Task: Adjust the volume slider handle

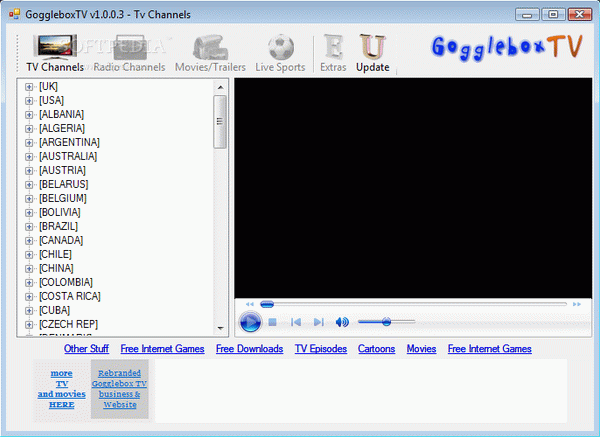Action: pyautogui.click(x=386, y=322)
